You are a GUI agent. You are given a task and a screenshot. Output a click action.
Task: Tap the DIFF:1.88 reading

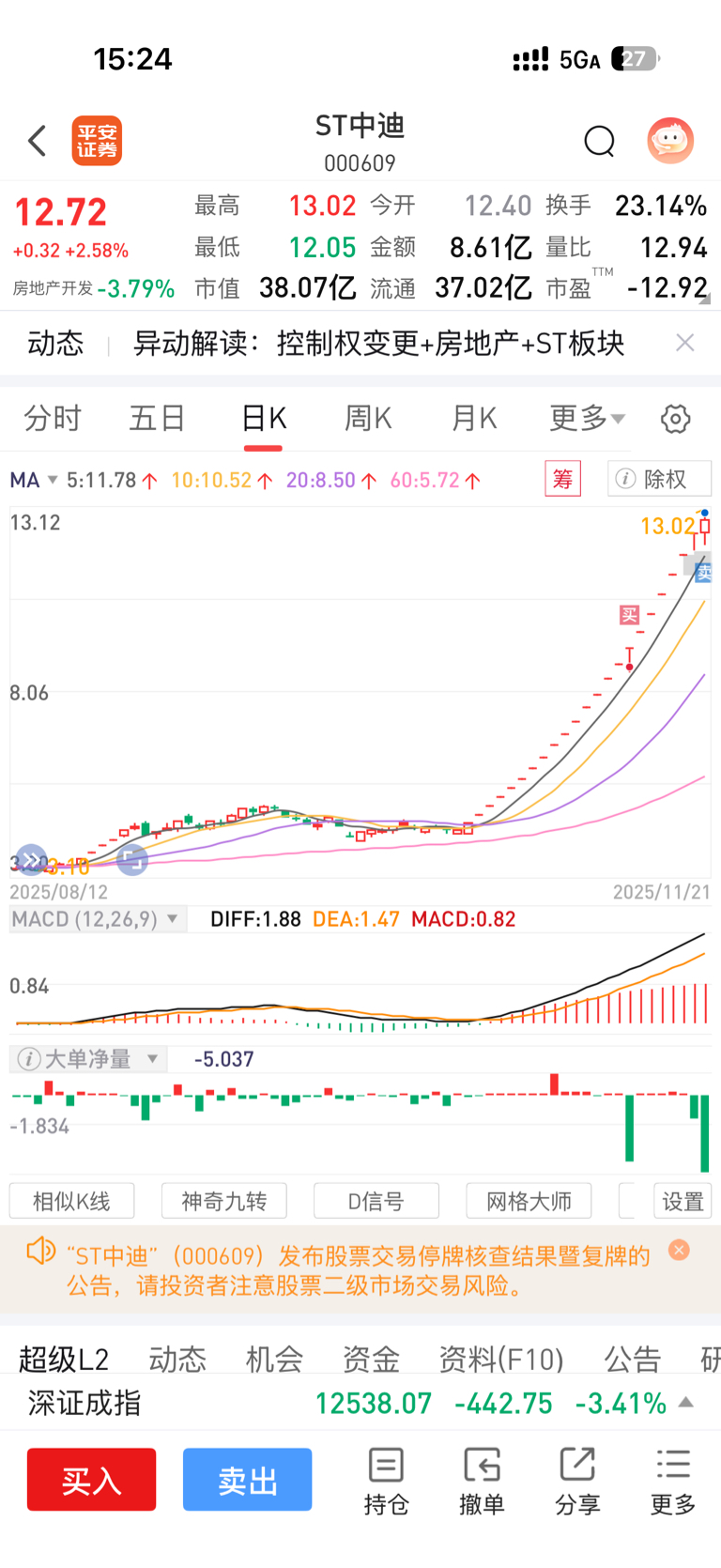(255, 919)
